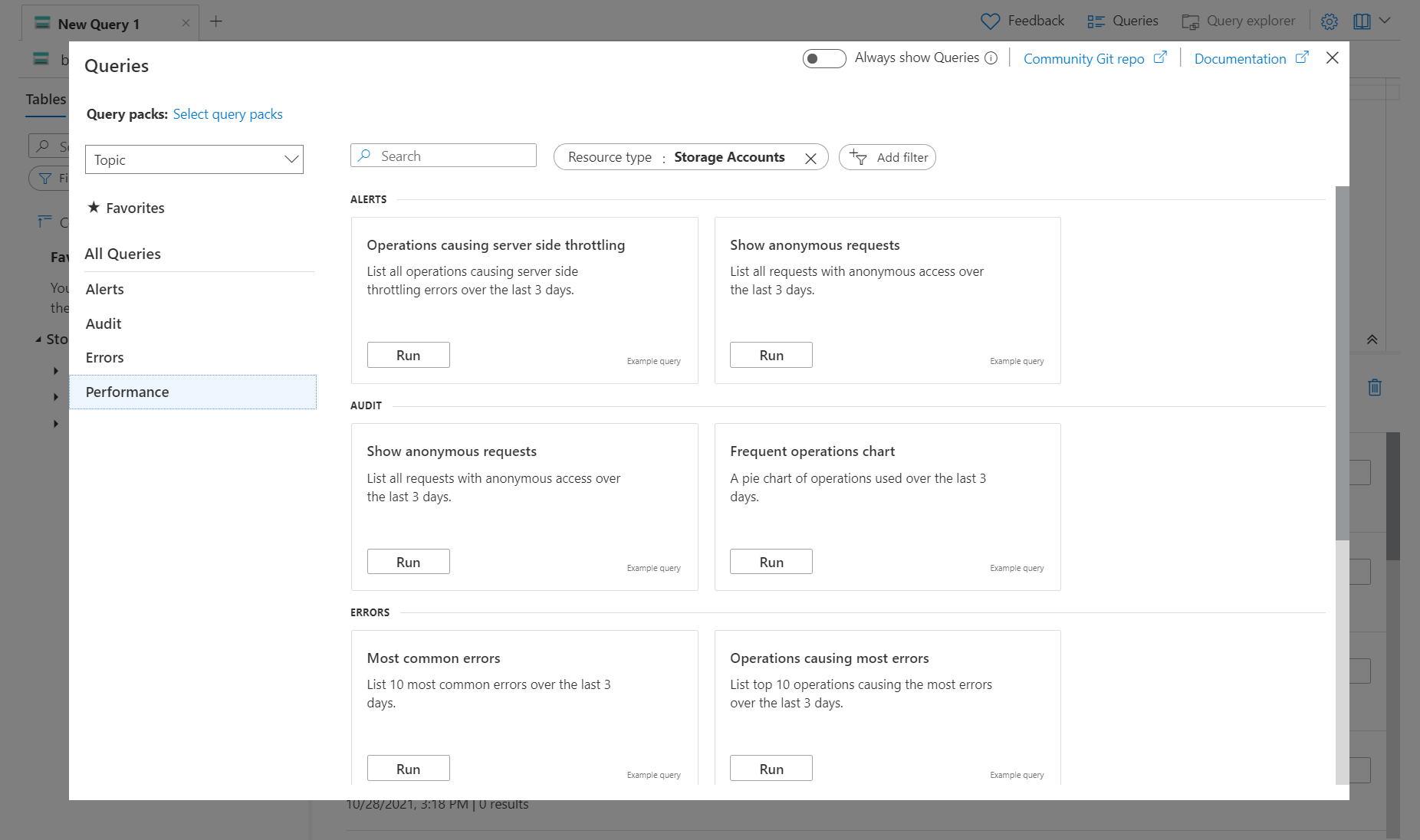
Task: Remove the Storage Accounts resource type filter
Action: point(810,158)
